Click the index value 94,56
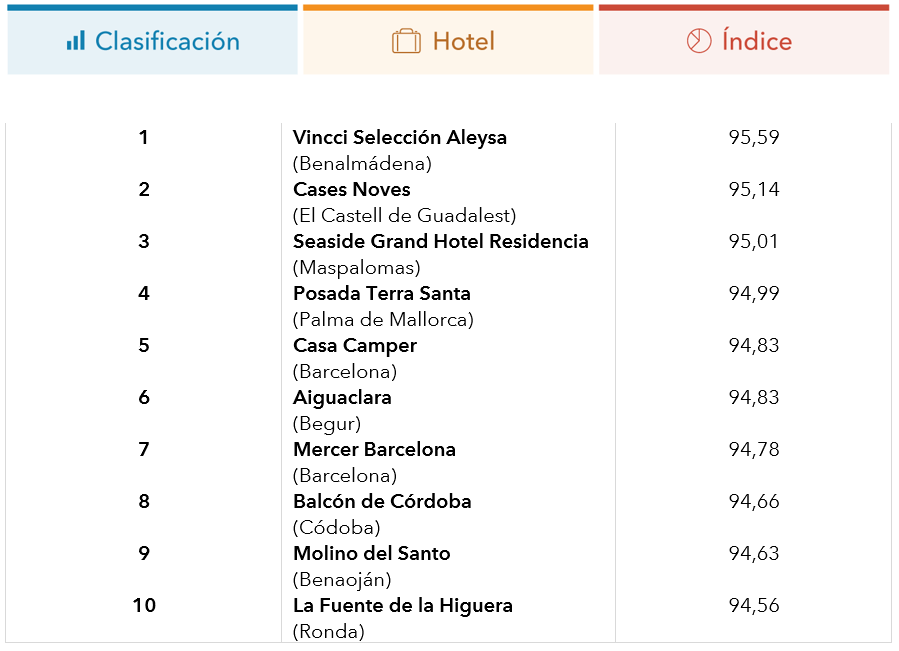This screenshot has width=899, height=651. pos(753,606)
